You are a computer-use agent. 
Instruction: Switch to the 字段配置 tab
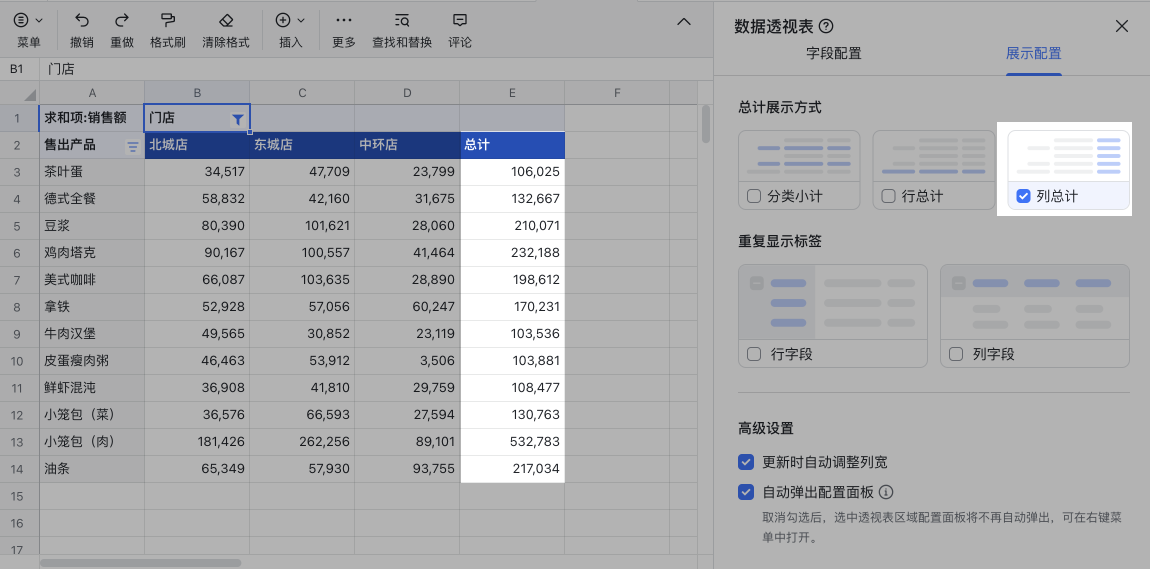833,54
